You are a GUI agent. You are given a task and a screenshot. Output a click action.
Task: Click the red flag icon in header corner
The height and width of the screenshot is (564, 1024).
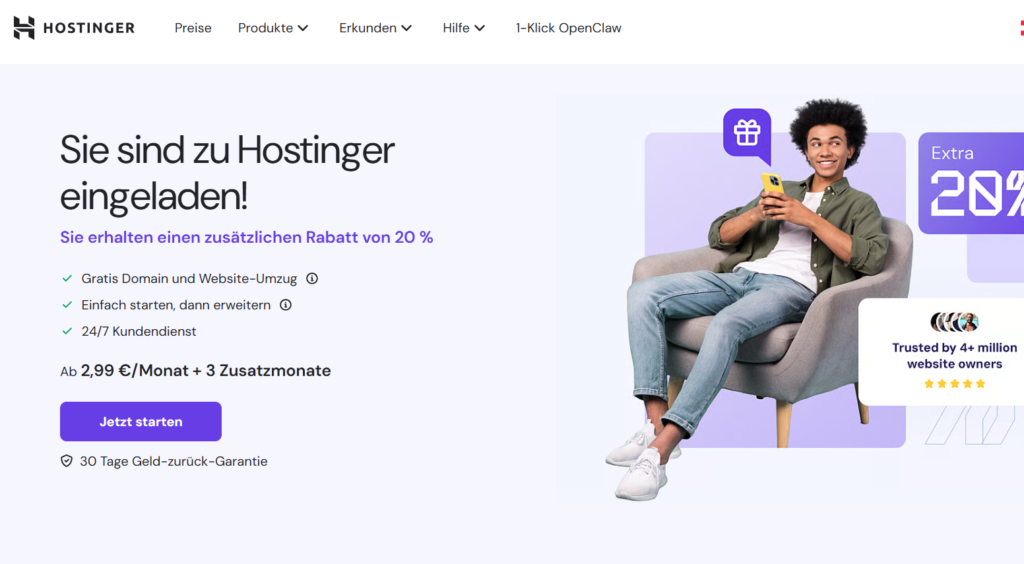click(1021, 28)
